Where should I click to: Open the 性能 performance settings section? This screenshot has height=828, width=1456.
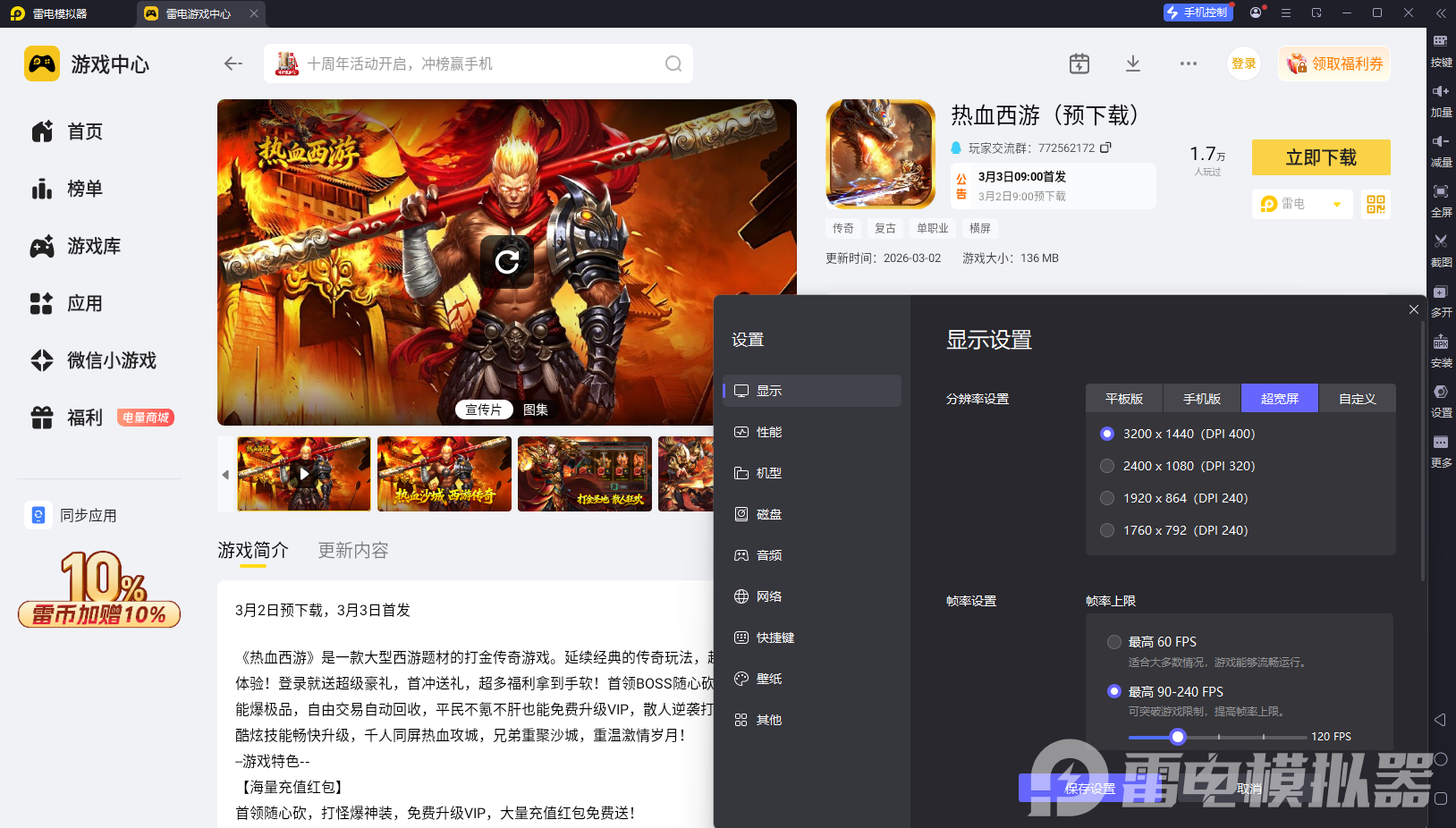pos(812,432)
